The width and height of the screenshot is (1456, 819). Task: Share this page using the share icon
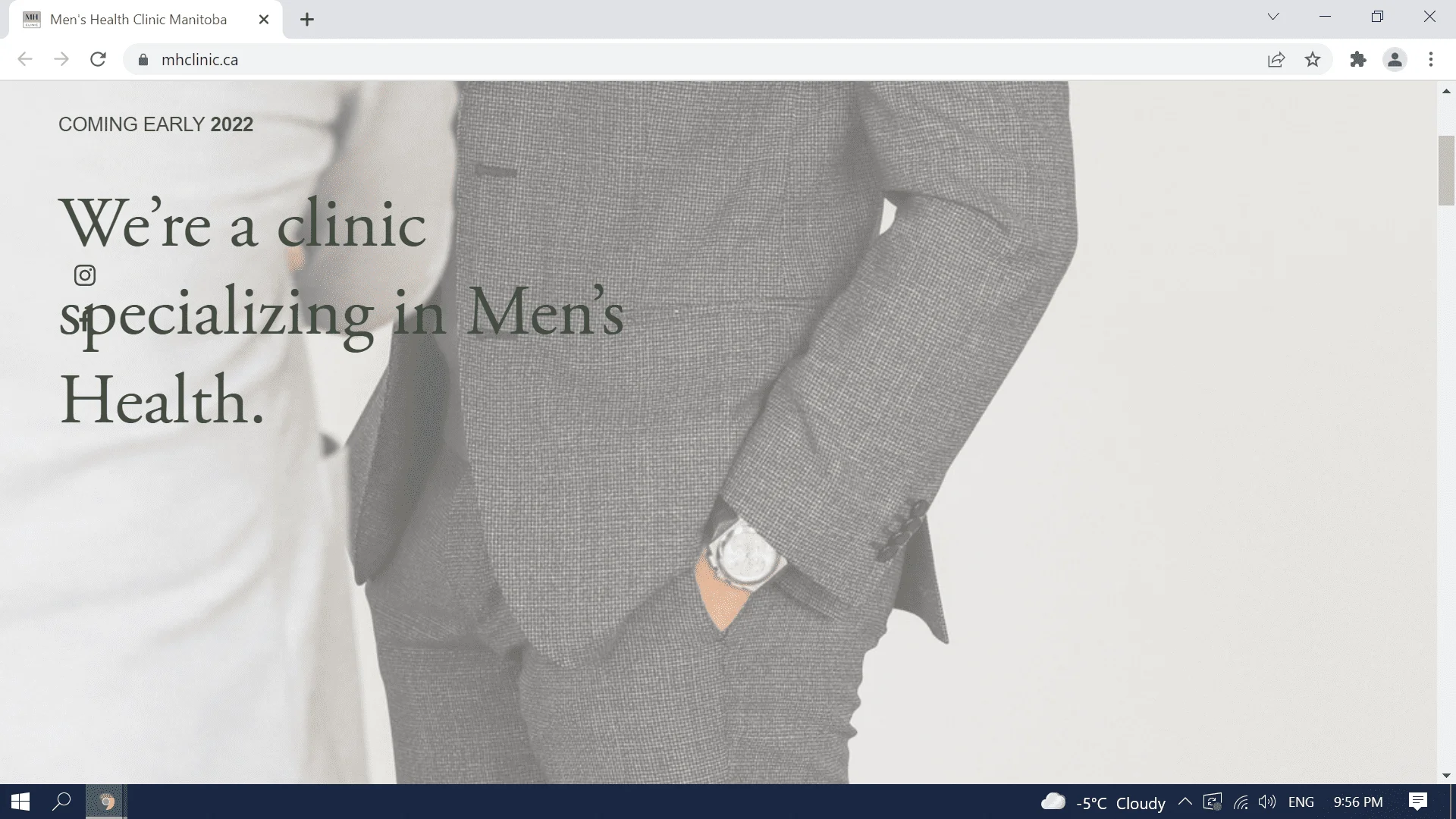tap(1276, 59)
